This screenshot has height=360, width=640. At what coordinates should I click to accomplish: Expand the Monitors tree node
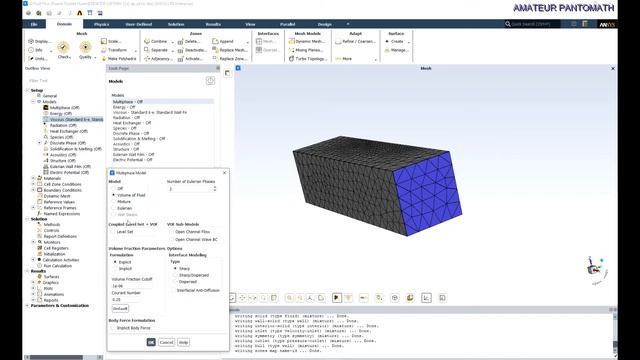(x=33, y=242)
